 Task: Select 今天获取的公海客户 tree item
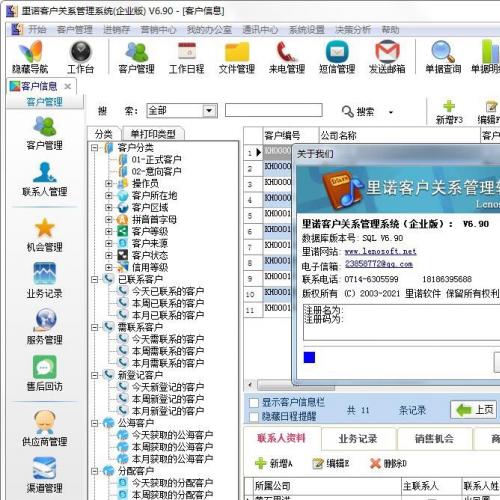[x=172, y=435]
